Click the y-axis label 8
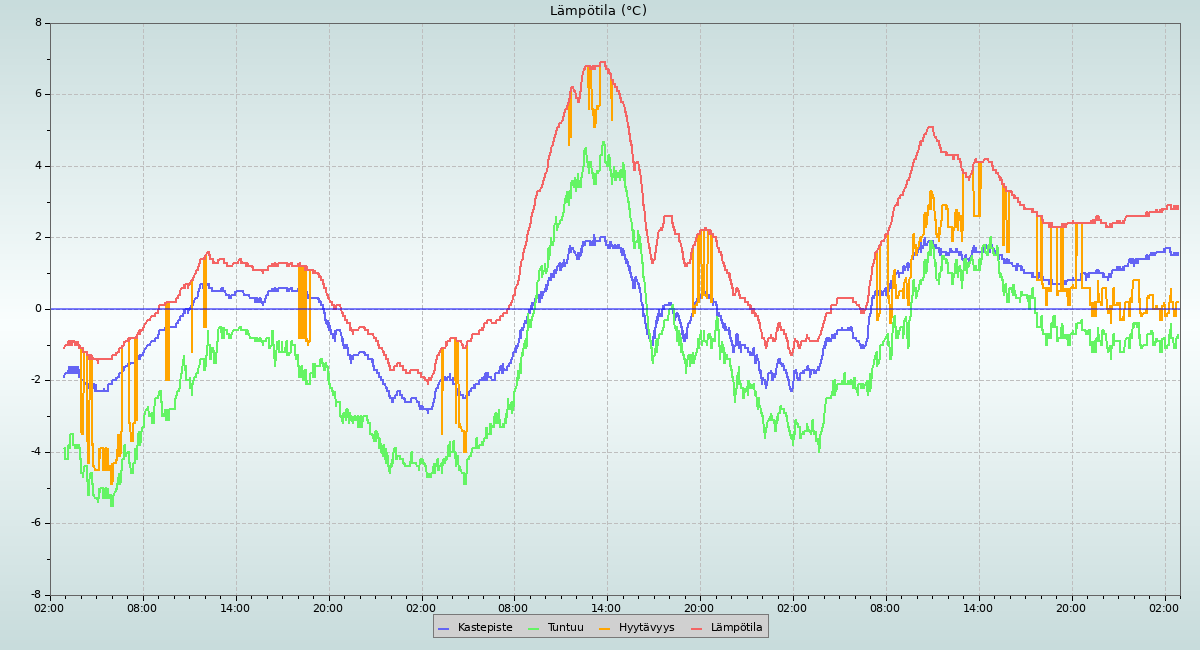The image size is (1200, 650). [38, 23]
